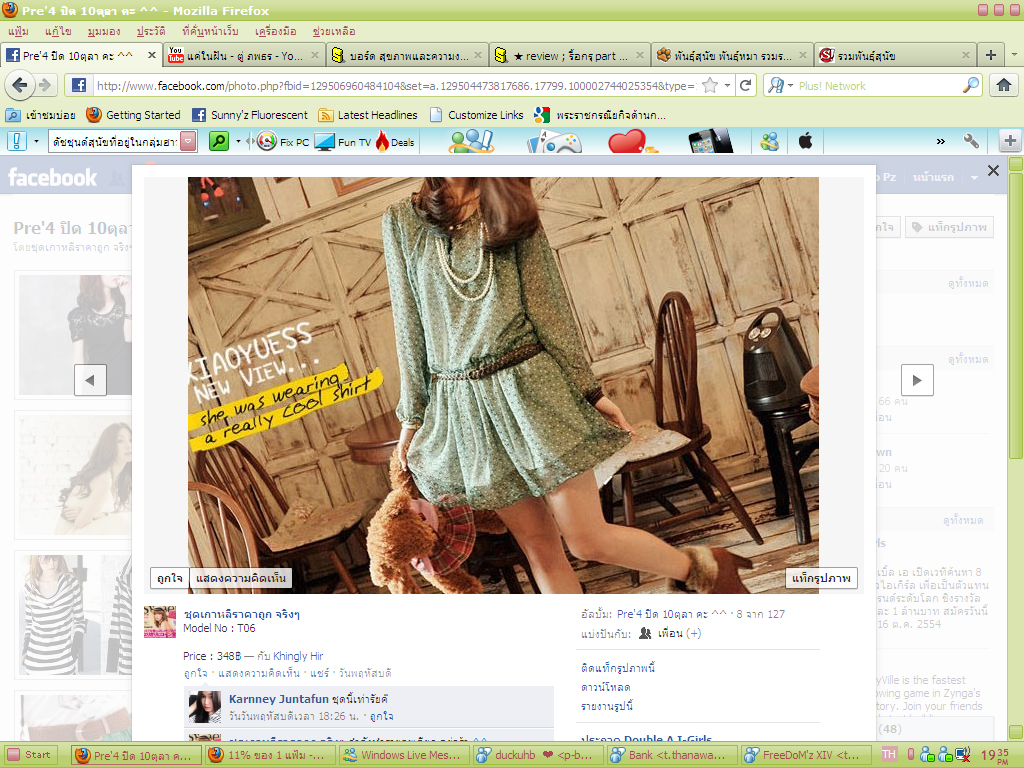Open the 11% download progress taskbar item
The width and height of the screenshot is (1024, 768).
pyautogui.click(x=268, y=755)
